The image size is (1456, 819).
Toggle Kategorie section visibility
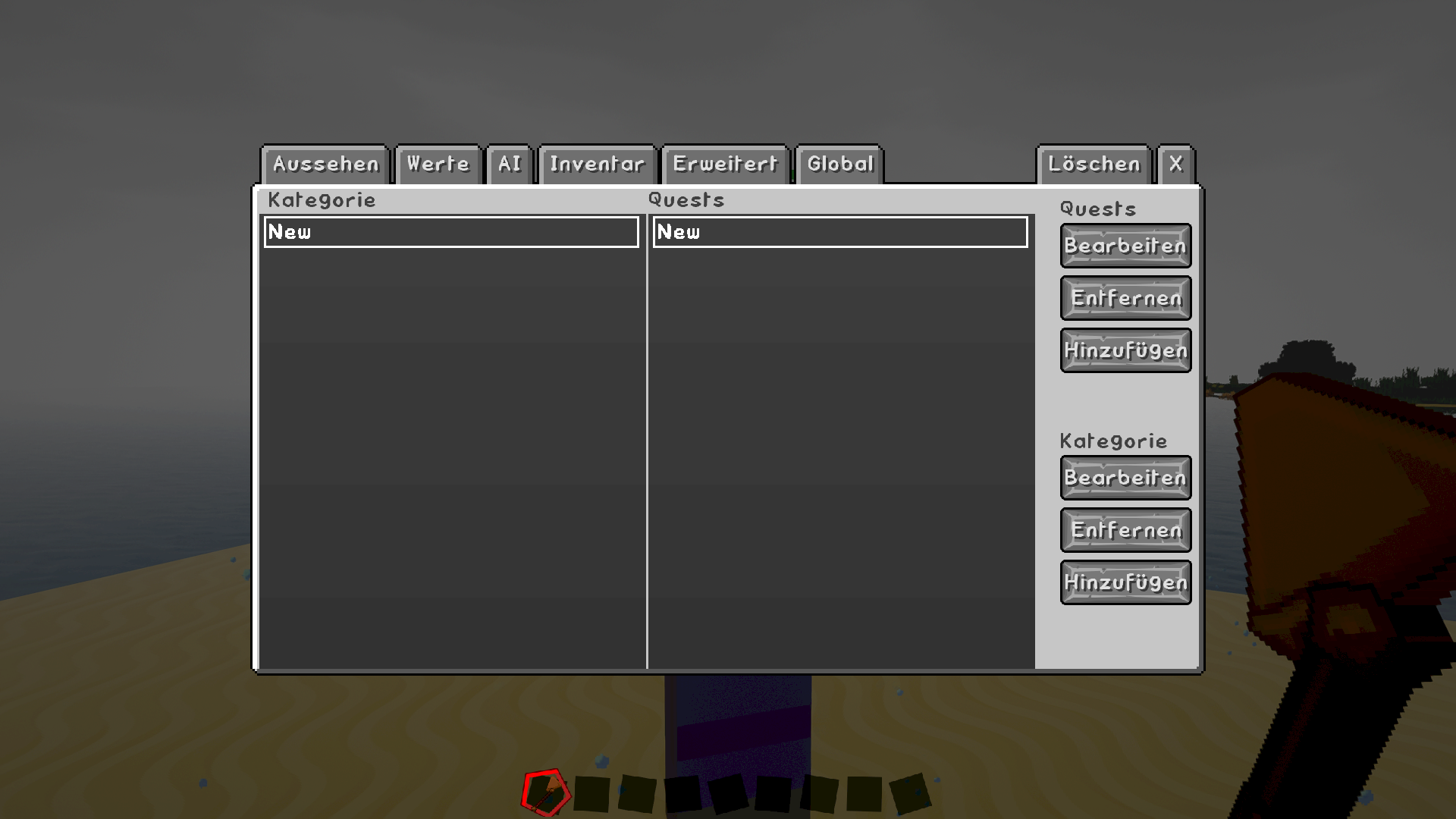[1112, 440]
